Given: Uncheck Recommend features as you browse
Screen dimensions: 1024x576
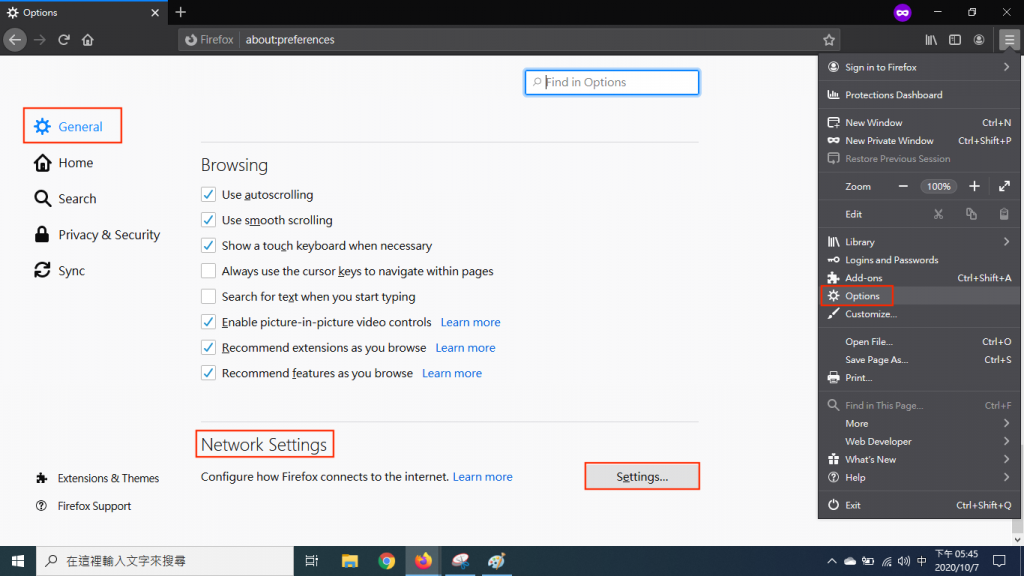Looking at the screenshot, I should click(208, 373).
